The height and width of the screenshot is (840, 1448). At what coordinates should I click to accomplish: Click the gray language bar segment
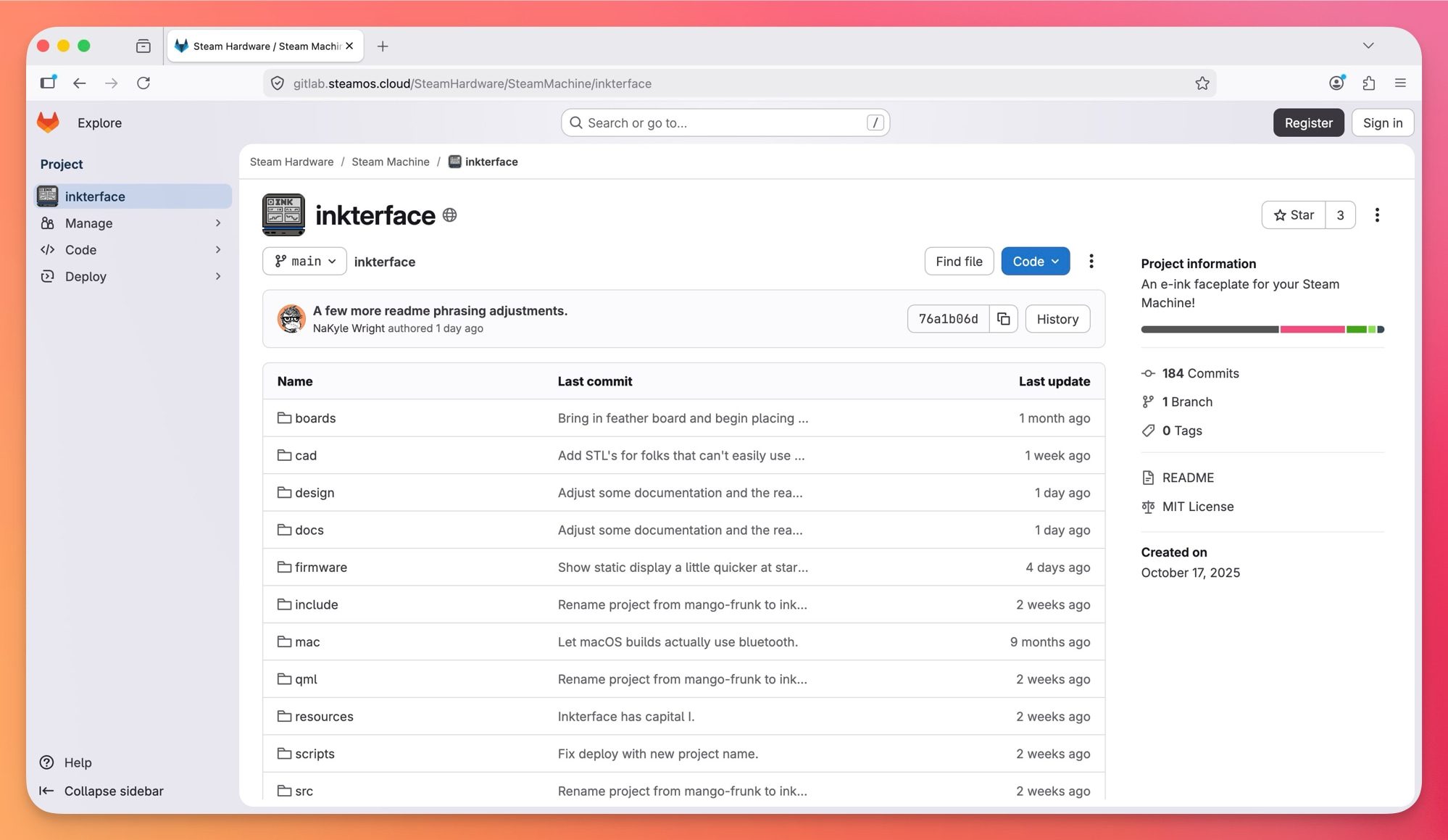click(x=1210, y=329)
